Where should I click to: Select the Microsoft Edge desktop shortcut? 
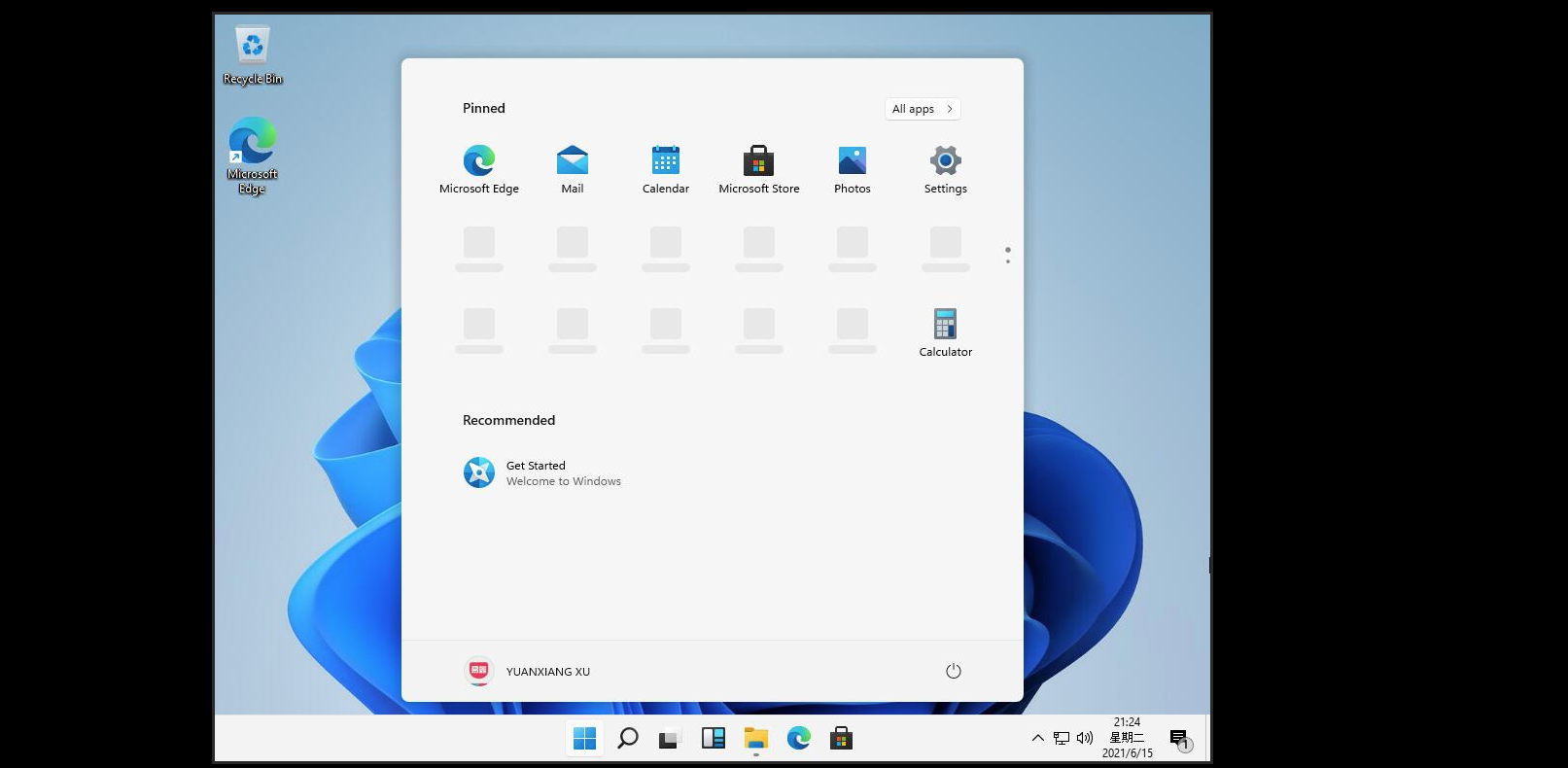click(x=253, y=156)
